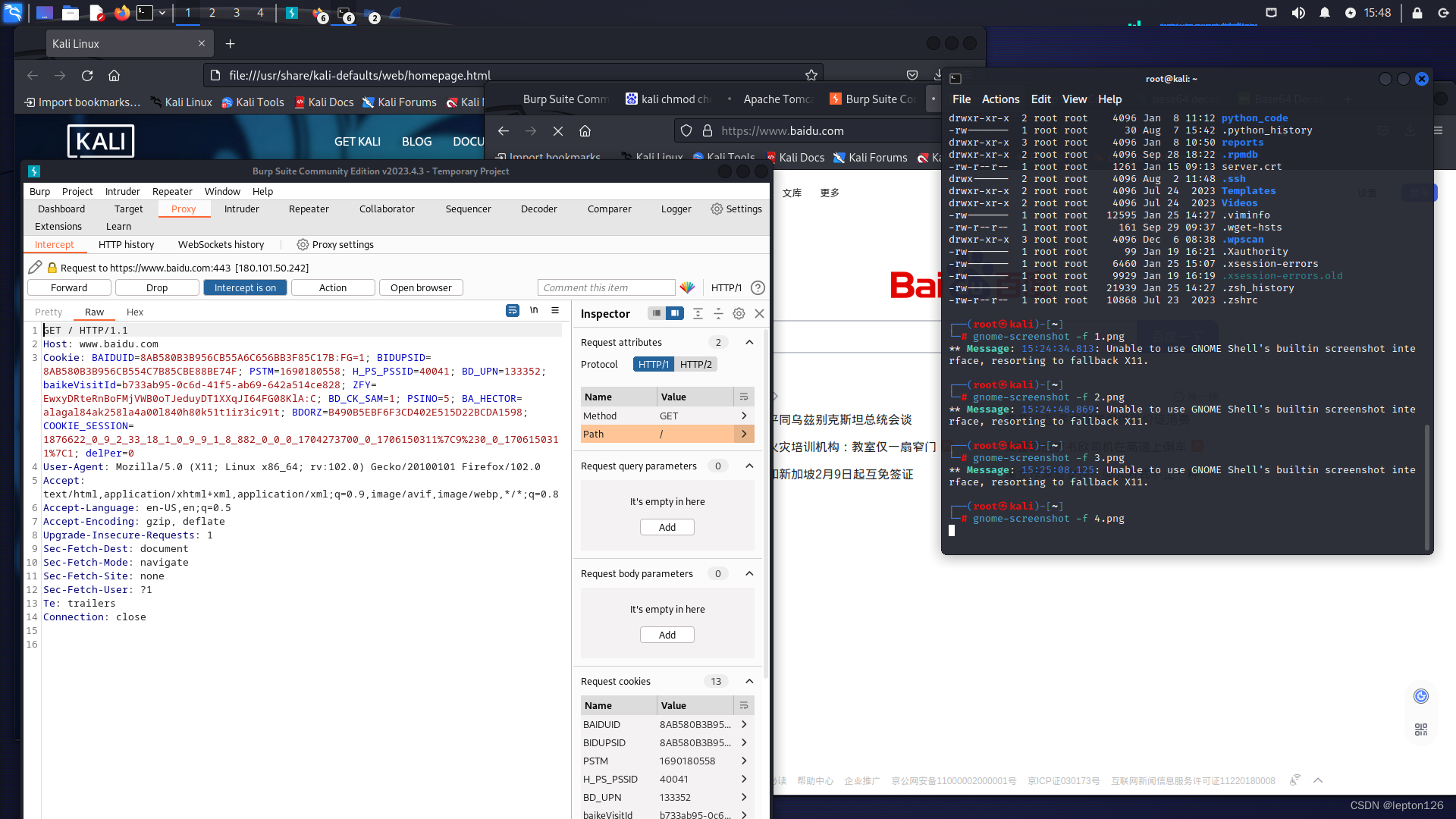Image resolution: width=1456 pixels, height=819 pixels.
Task: Add a request query parameter
Action: [x=667, y=527]
